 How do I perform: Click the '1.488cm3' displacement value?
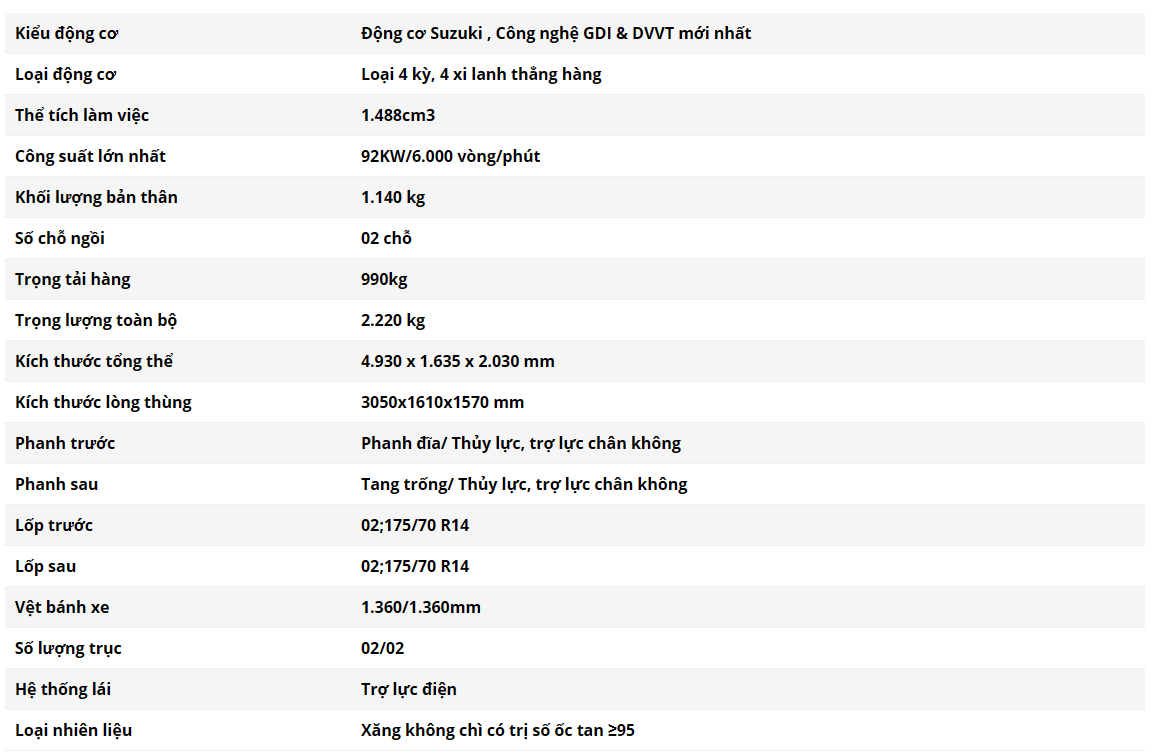pyautogui.click(x=397, y=115)
